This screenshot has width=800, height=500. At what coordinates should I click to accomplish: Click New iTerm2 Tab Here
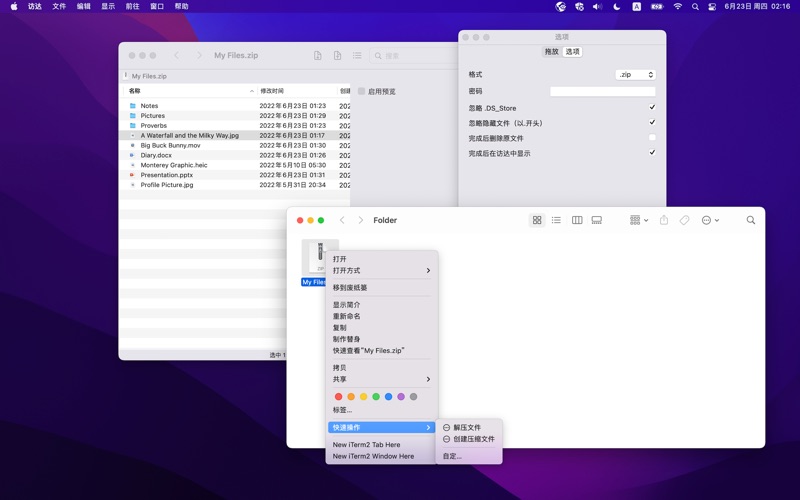pyautogui.click(x=382, y=445)
